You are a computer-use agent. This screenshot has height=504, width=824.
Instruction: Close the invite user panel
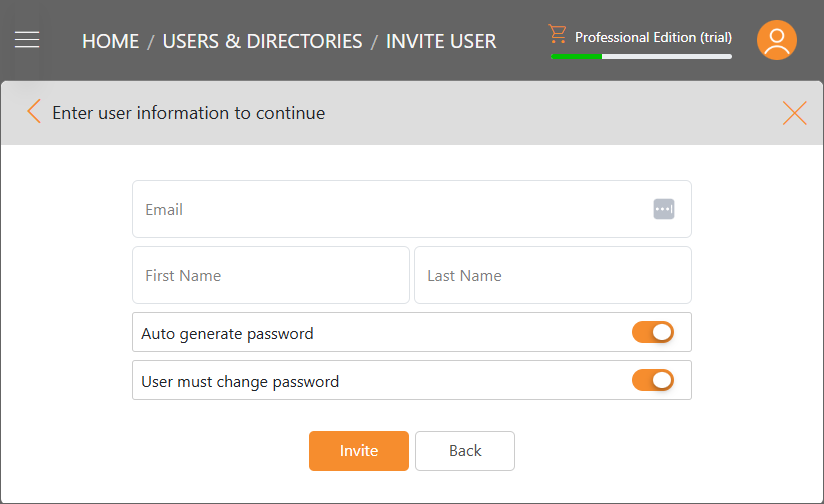[x=795, y=113]
